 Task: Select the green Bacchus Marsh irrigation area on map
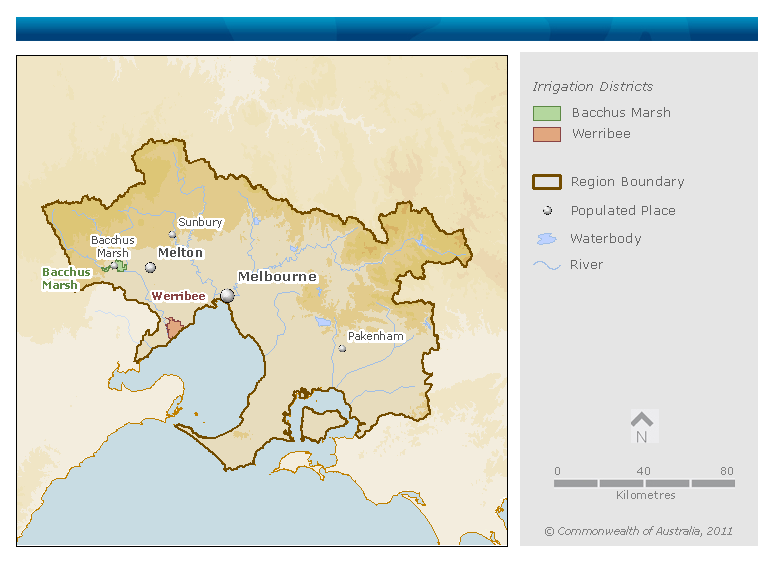click(121, 265)
